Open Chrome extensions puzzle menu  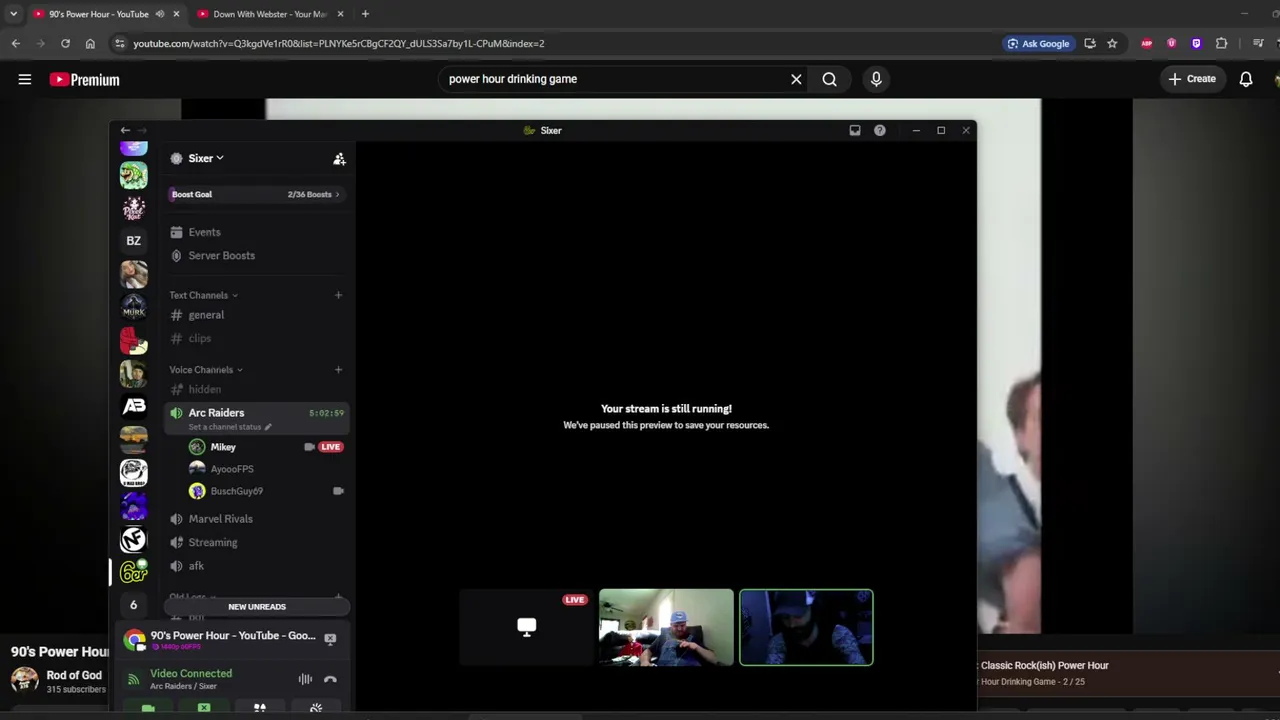pyautogui.click(x=1221, y=43)
